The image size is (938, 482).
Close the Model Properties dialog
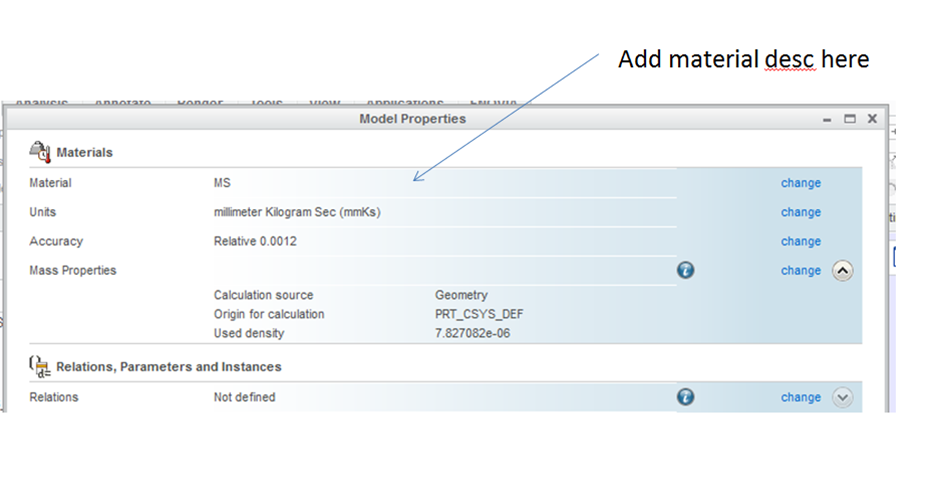(x=872, y=118)
